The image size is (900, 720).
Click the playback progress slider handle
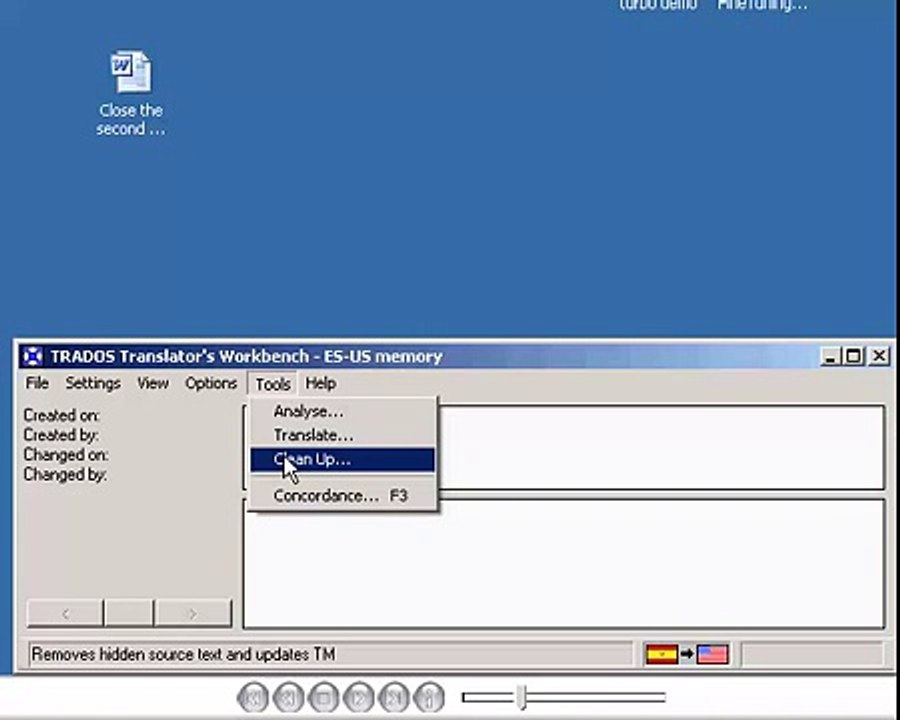tap(521, 697)
